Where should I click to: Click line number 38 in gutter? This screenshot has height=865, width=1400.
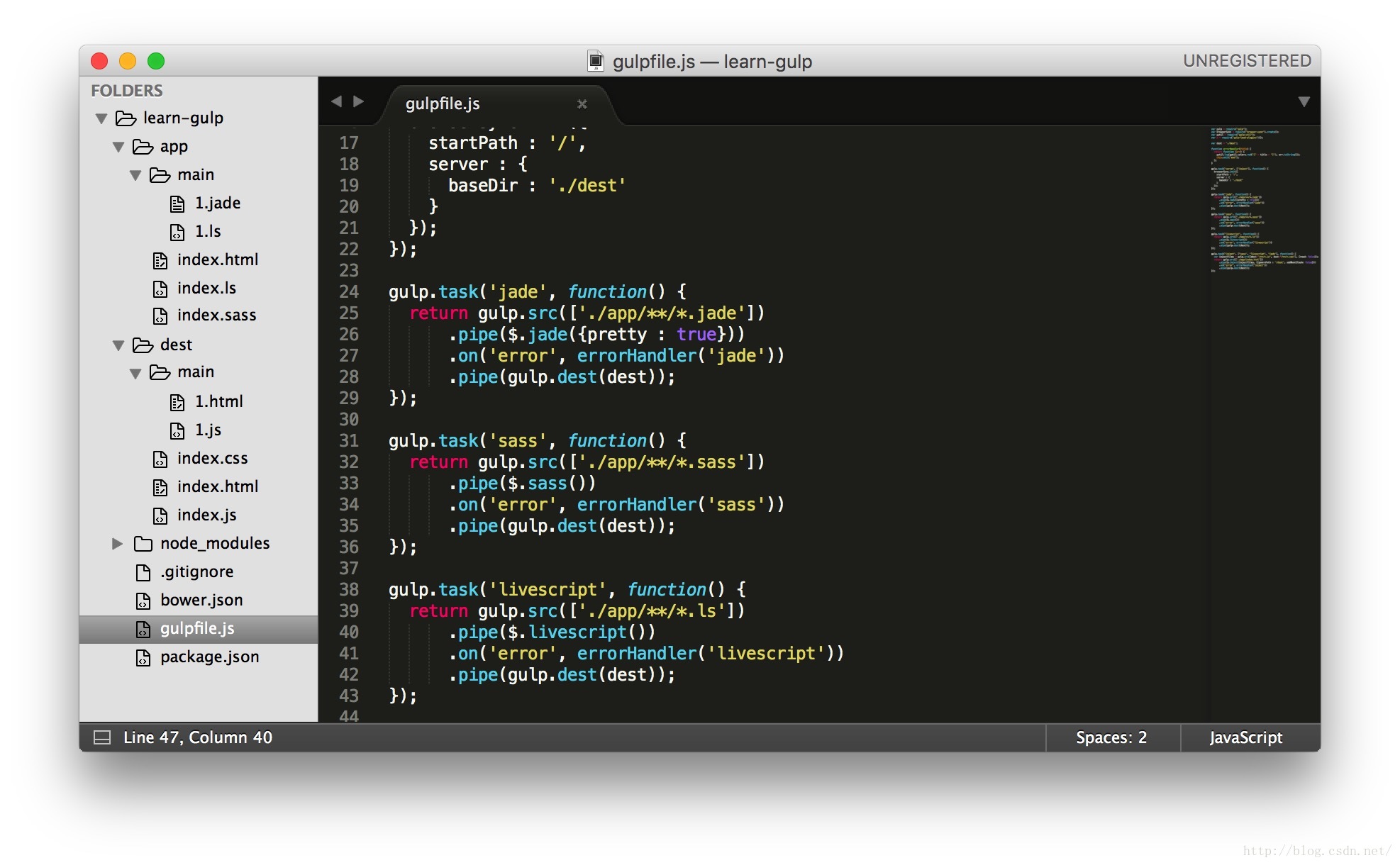coord(349,589)
